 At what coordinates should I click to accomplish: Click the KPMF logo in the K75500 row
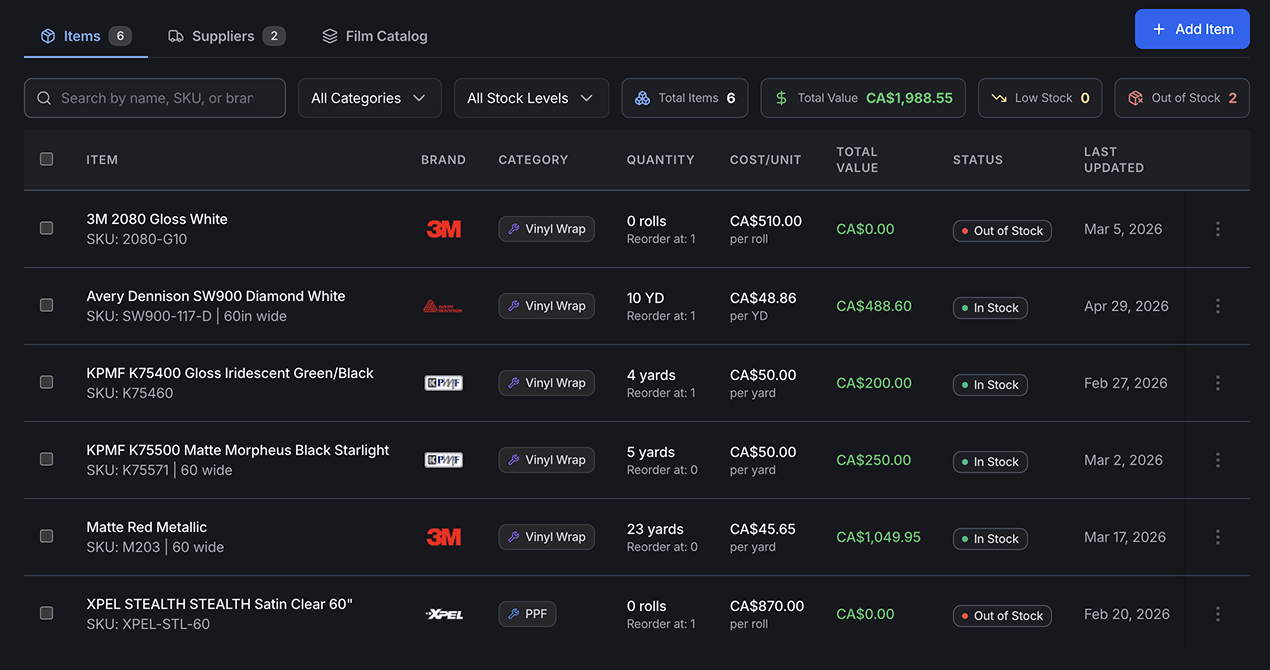point(443,460)
